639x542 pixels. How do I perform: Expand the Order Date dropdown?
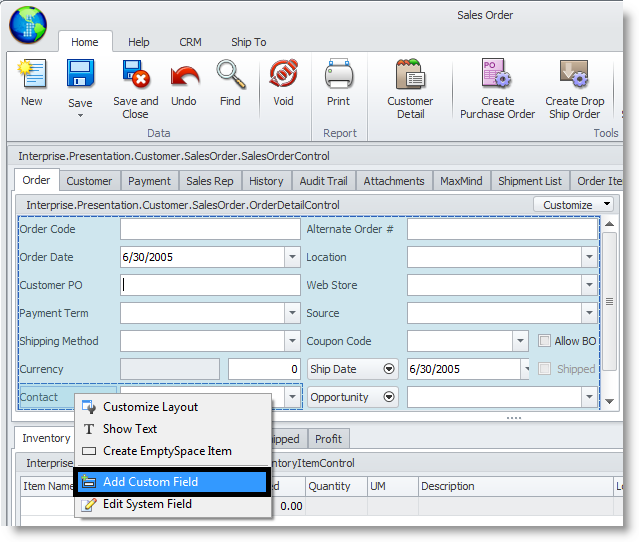point(291,257)
